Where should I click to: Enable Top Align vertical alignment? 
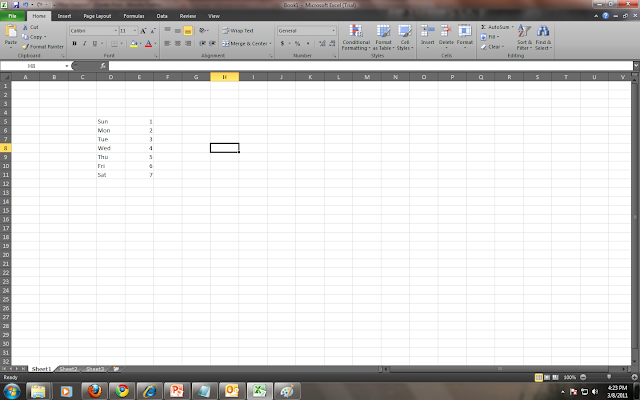pos(167,31)
